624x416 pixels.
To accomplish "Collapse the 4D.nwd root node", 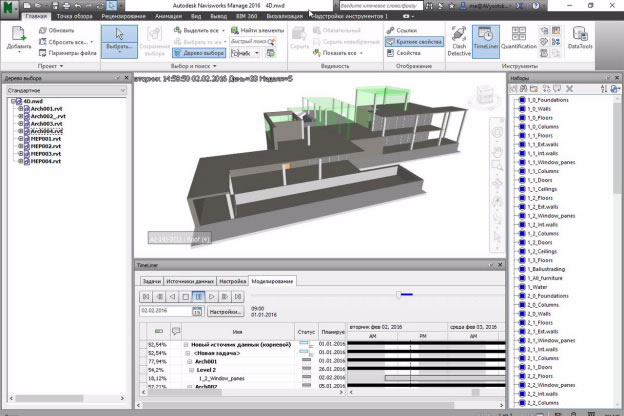I will pos(13,101).
